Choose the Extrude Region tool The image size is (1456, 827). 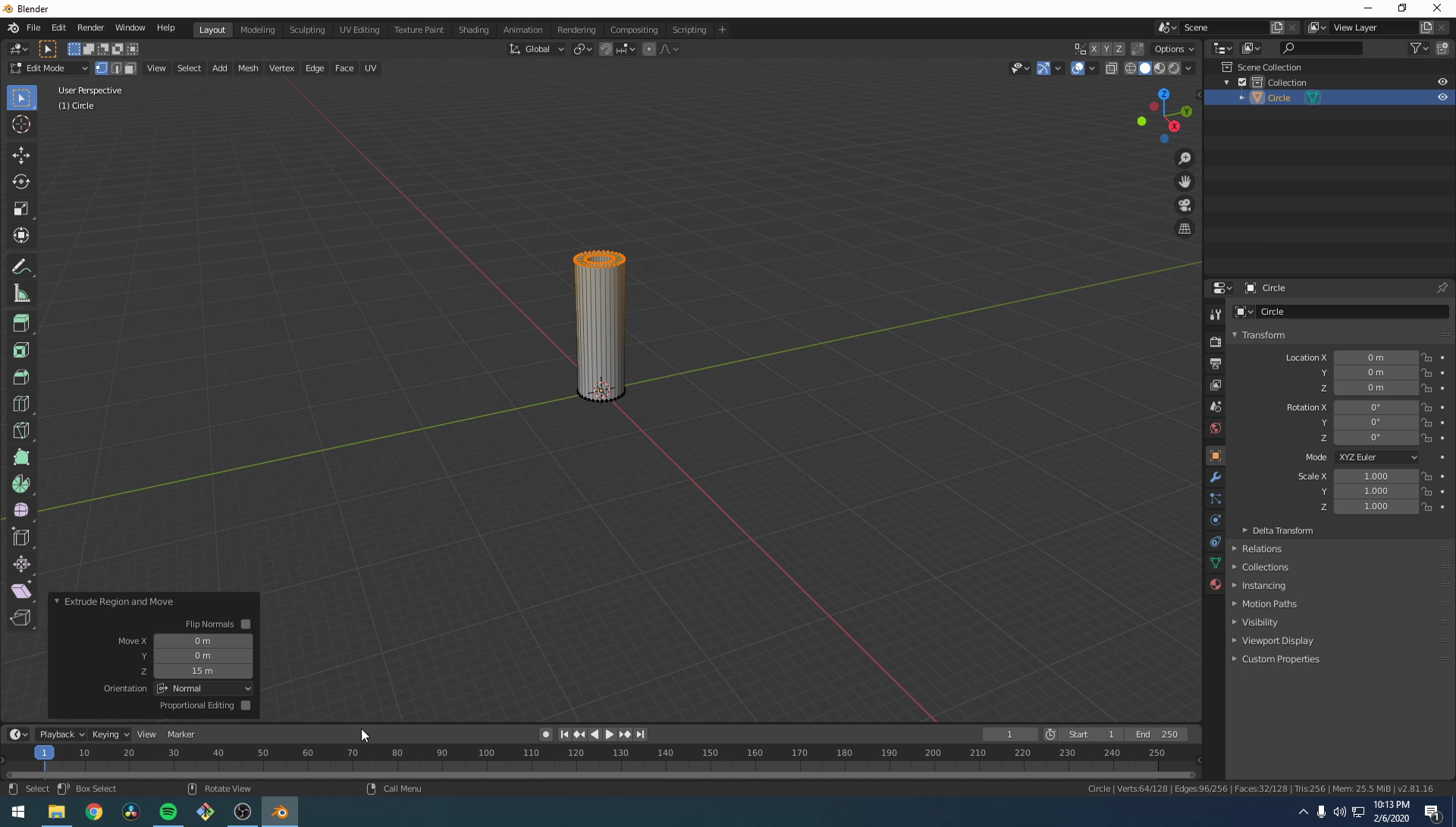(21, 323)
